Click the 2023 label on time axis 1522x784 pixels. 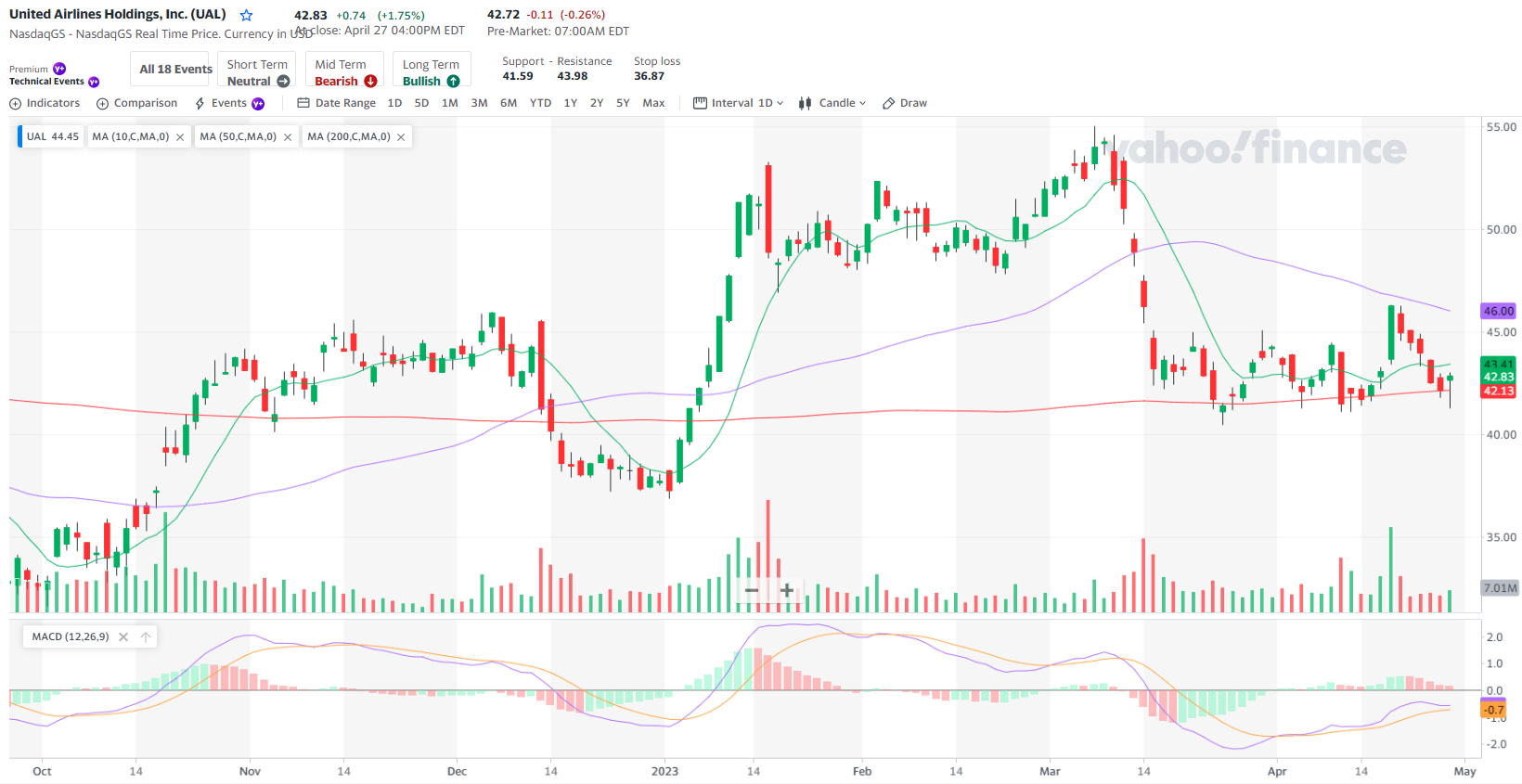[x=664, y=771]
